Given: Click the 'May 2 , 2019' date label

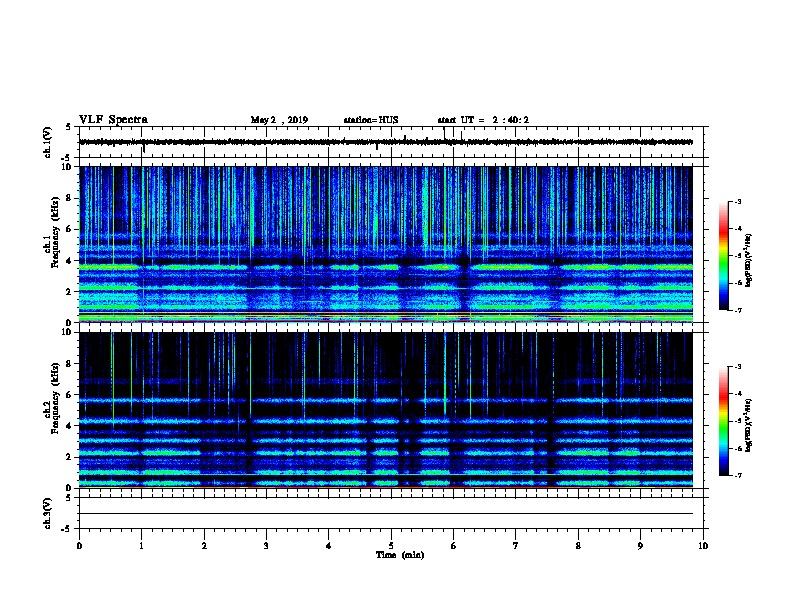Looking at the screenshot, I should pos(279,120).
